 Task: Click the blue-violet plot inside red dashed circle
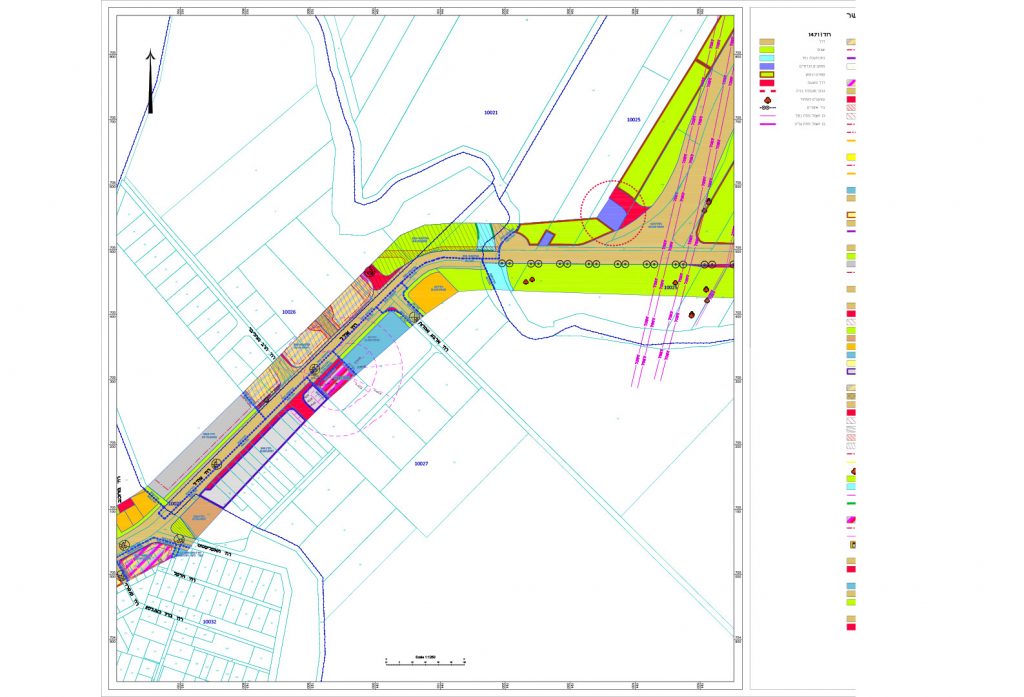point(610,212)
